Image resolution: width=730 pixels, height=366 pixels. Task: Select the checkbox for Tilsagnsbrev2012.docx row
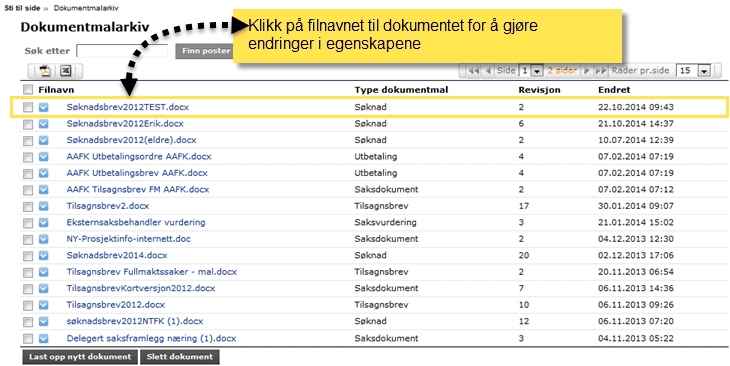[28, 305]
